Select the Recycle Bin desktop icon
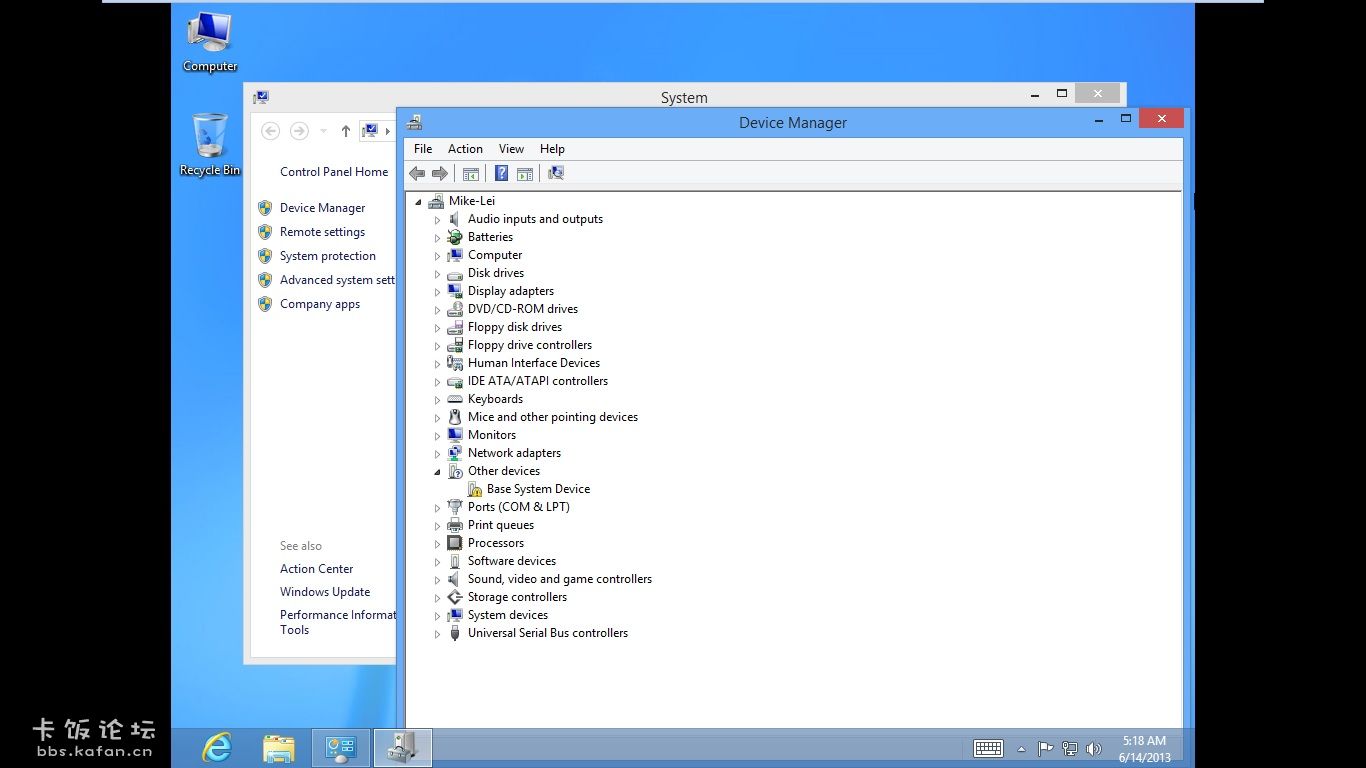Screen dimensions: 1366x768 [210, 144]
